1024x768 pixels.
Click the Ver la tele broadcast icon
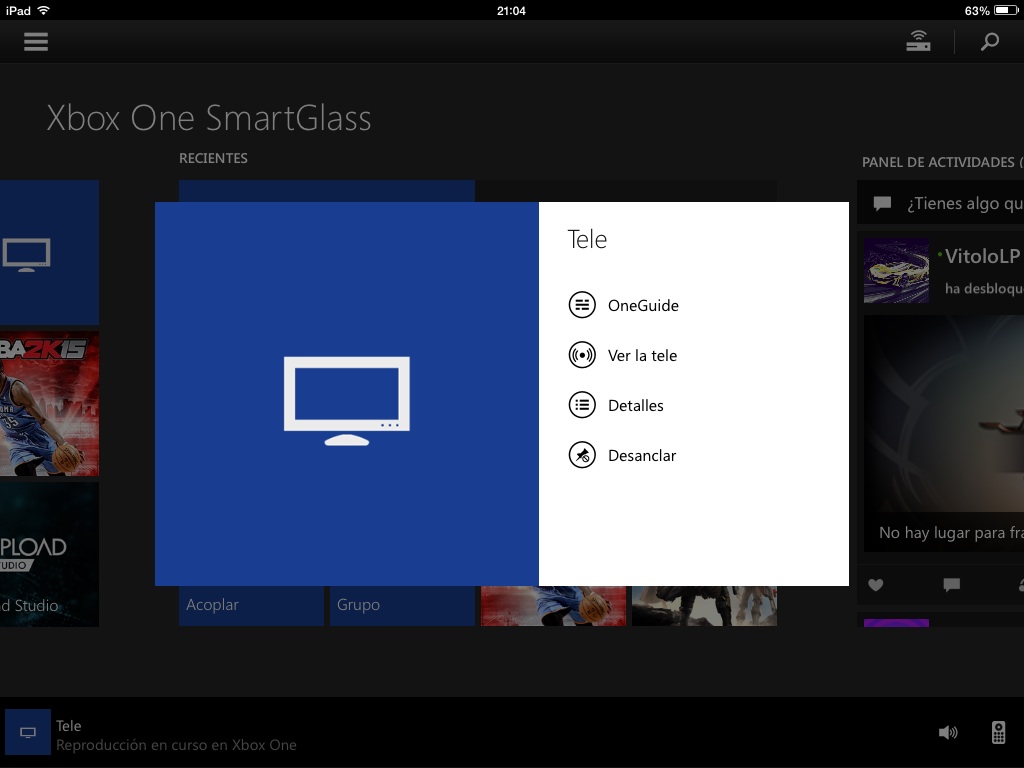click(x=582, y=355)
